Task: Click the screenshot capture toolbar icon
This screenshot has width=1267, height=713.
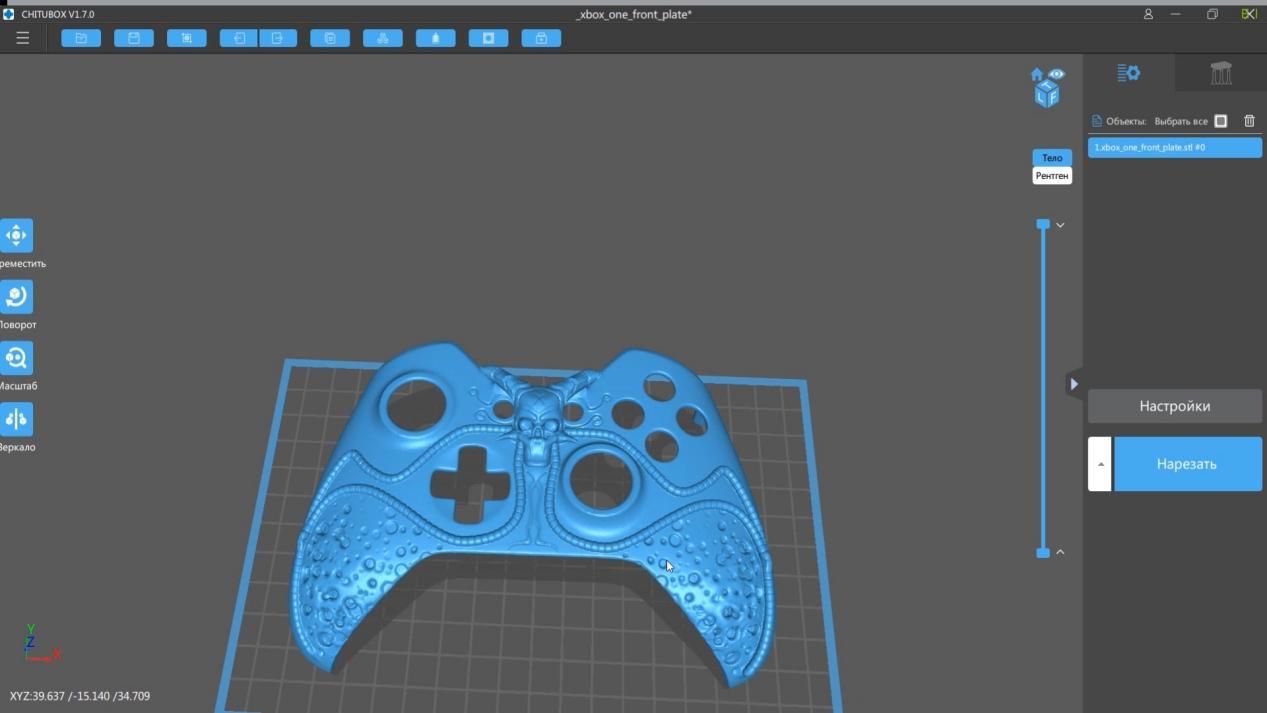Action: [187, 38]
